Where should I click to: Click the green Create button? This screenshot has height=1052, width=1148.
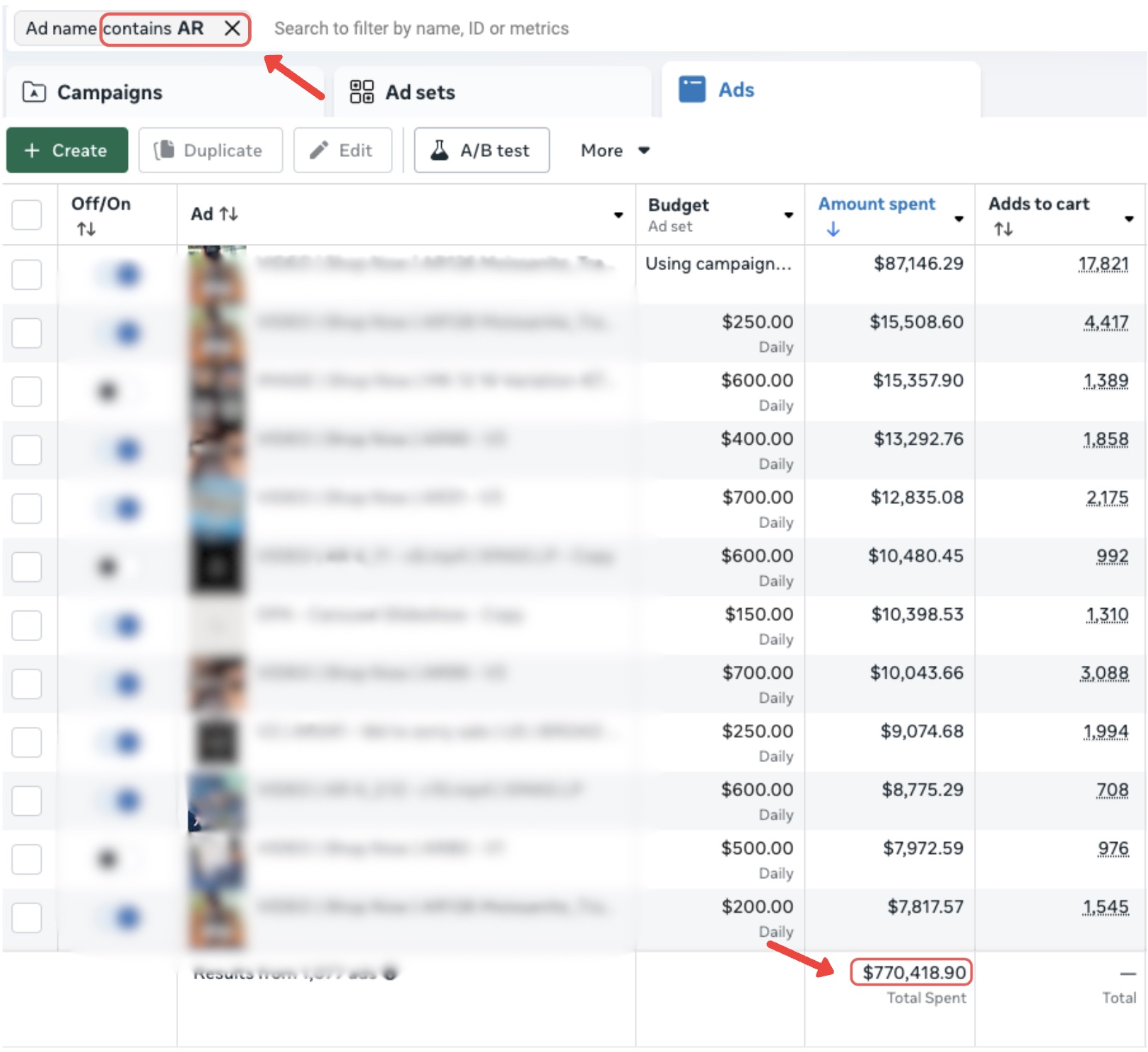(x=67, y=150)
